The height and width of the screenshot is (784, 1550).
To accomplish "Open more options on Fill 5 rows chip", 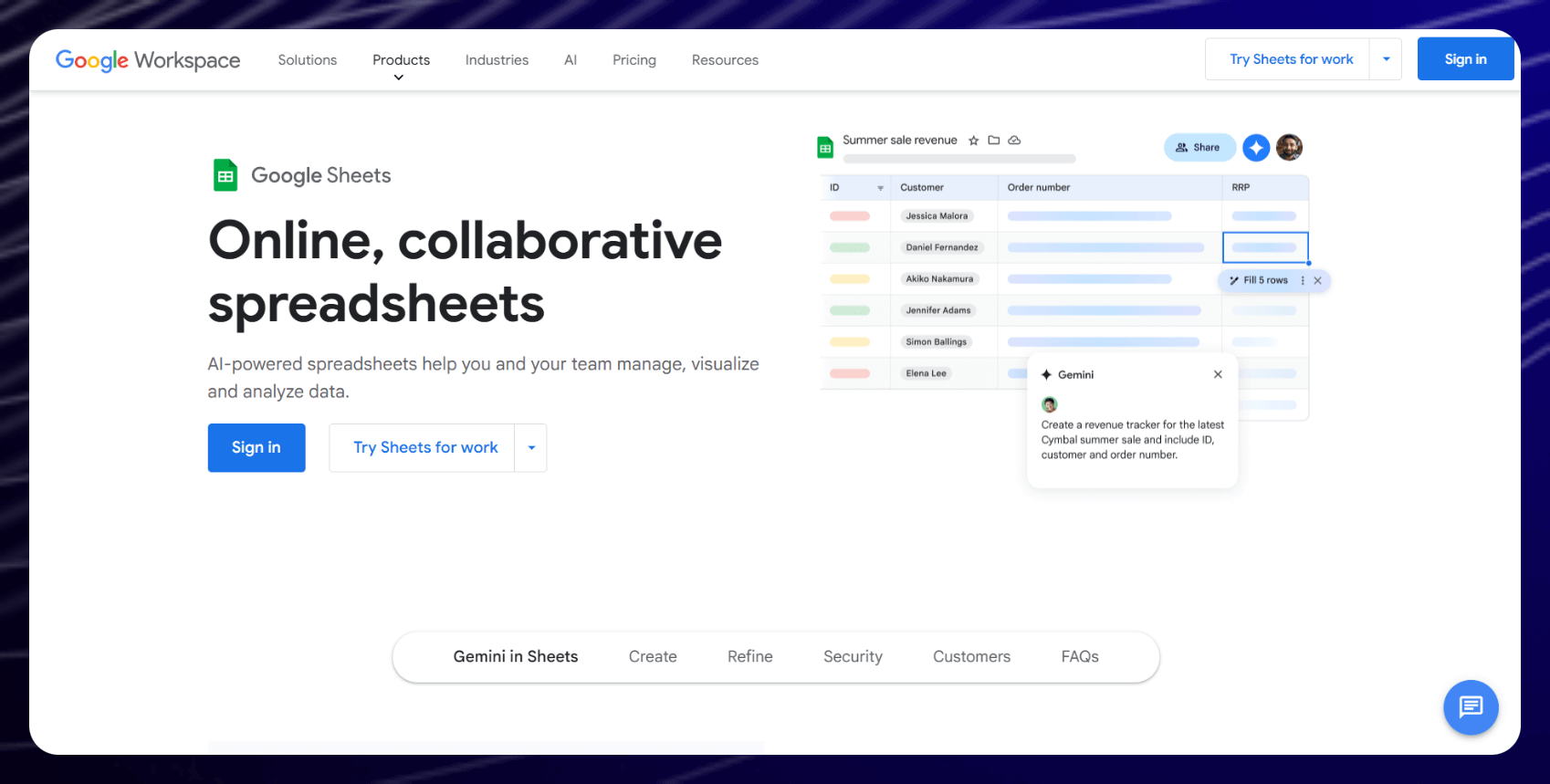I will tap(1303, 280).
